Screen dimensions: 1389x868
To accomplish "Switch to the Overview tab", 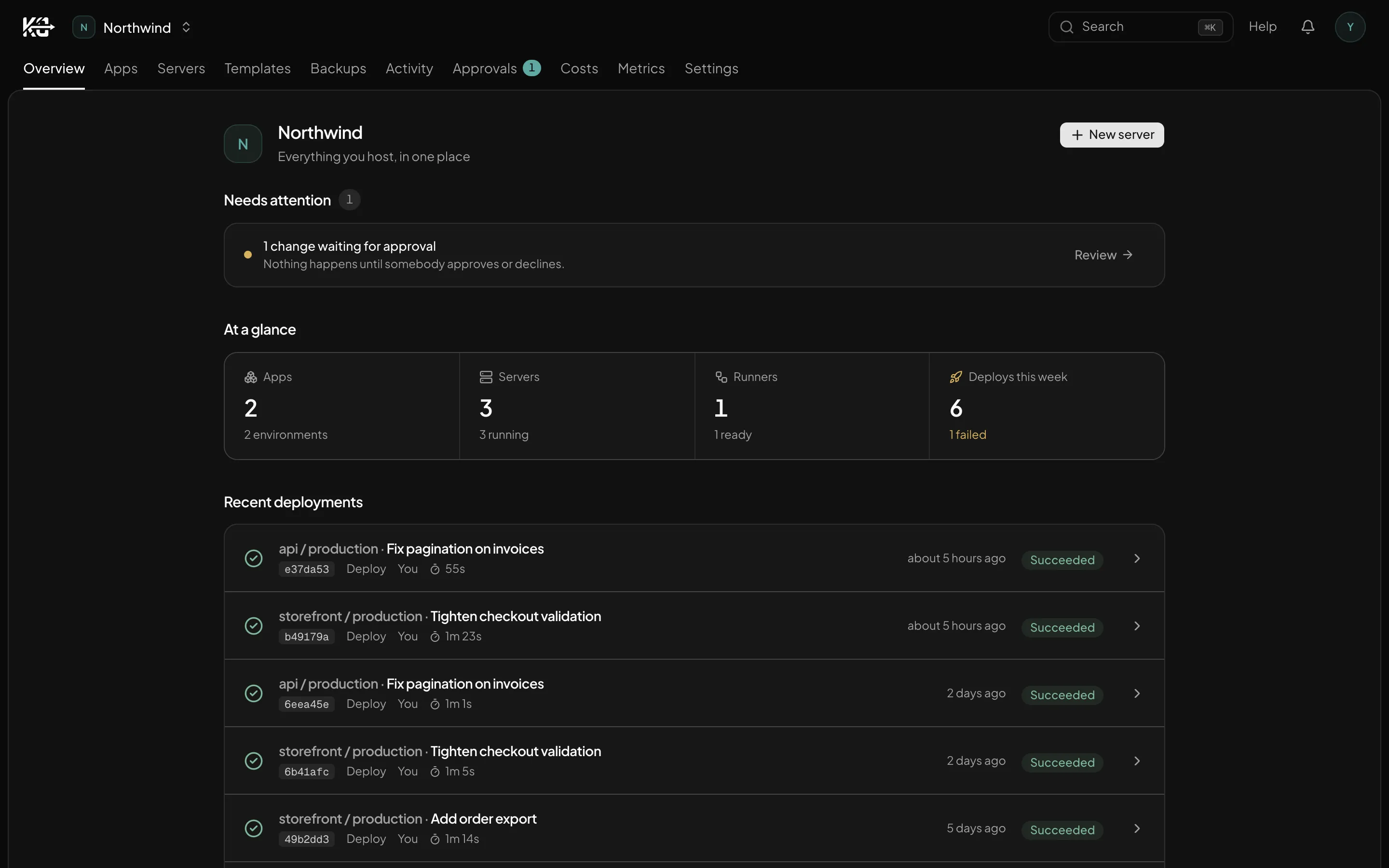I will pyautogui.click(x=54, y=68).
